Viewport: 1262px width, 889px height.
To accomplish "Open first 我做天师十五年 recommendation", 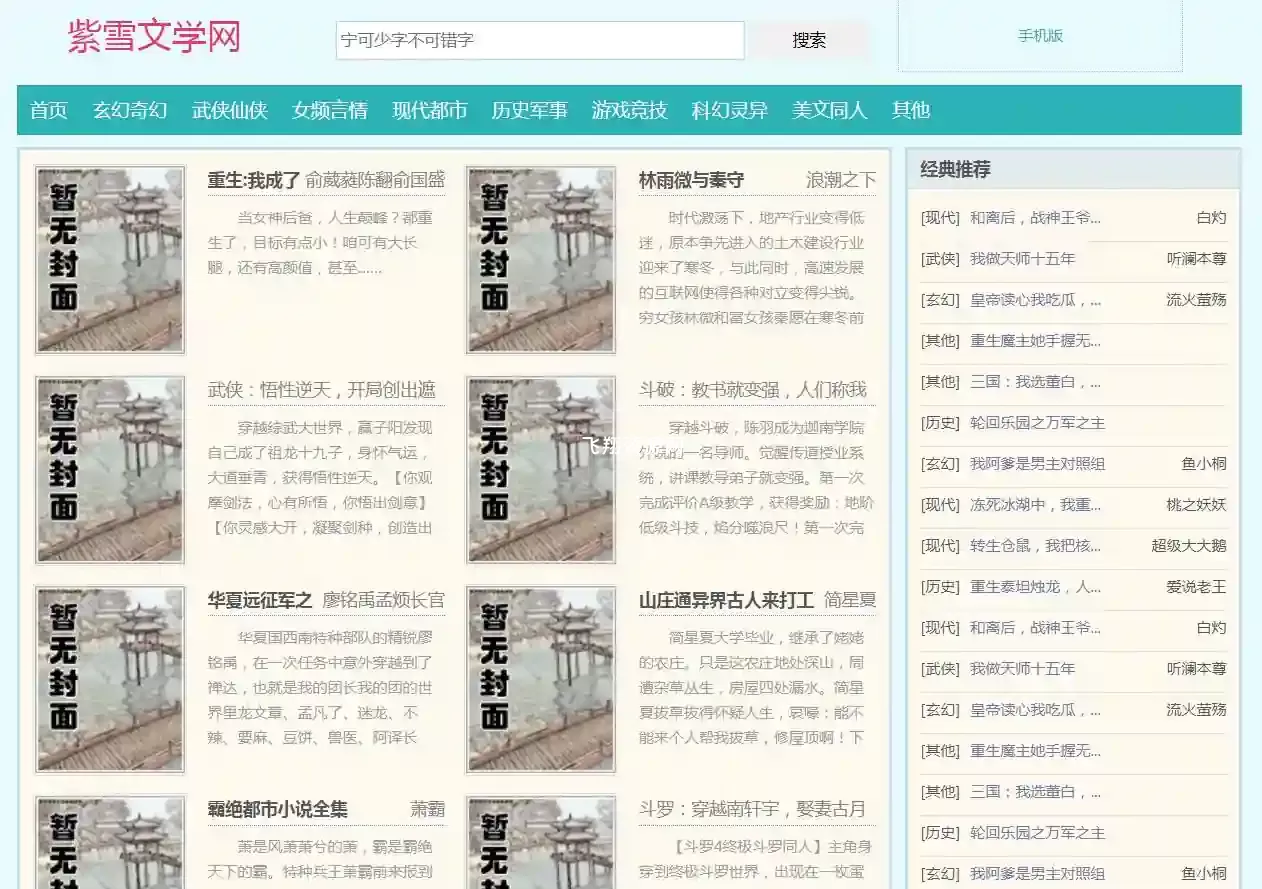I will pyautogui.click(x=1022, y=259).
